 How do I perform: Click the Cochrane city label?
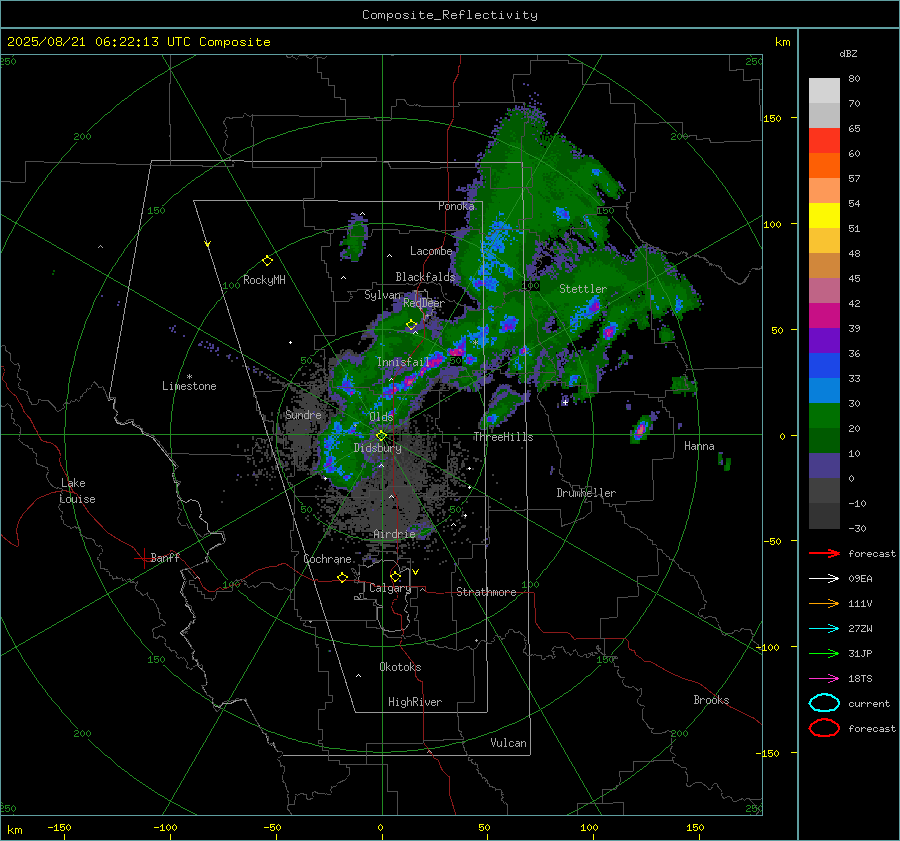pyautogui.click(x=327, y=559)
